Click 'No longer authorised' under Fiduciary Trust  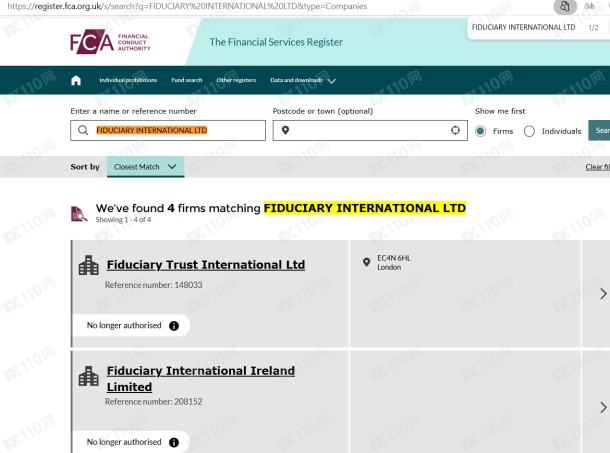pos(124,325)
